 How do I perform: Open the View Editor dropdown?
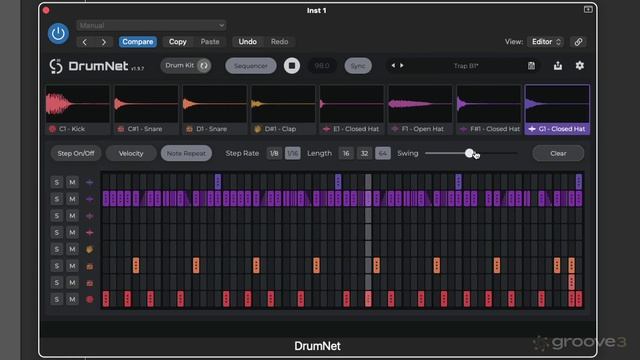coord(546,42)
